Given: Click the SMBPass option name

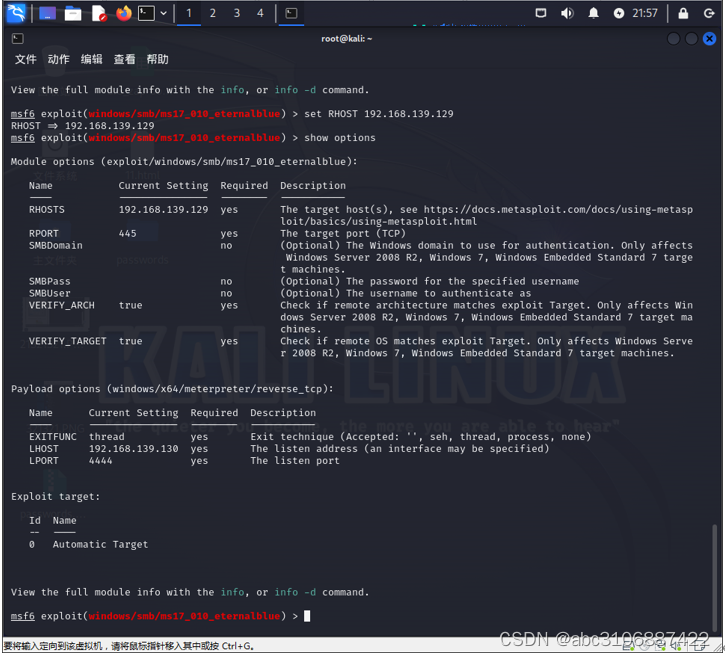Looking at the screenshot, I should click(x=49, y=281).
